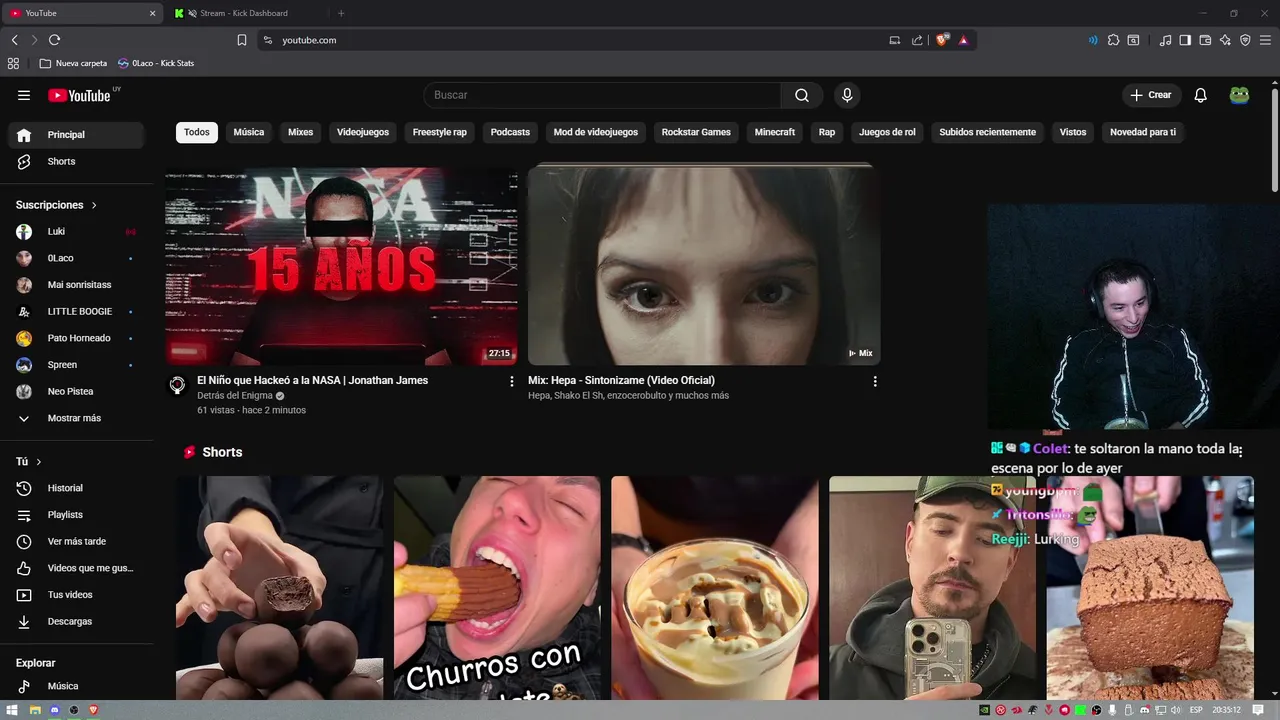Screen dimensions: 1280x720
Task: Click the page vertical scrollbar
Action: [1274, 138]
